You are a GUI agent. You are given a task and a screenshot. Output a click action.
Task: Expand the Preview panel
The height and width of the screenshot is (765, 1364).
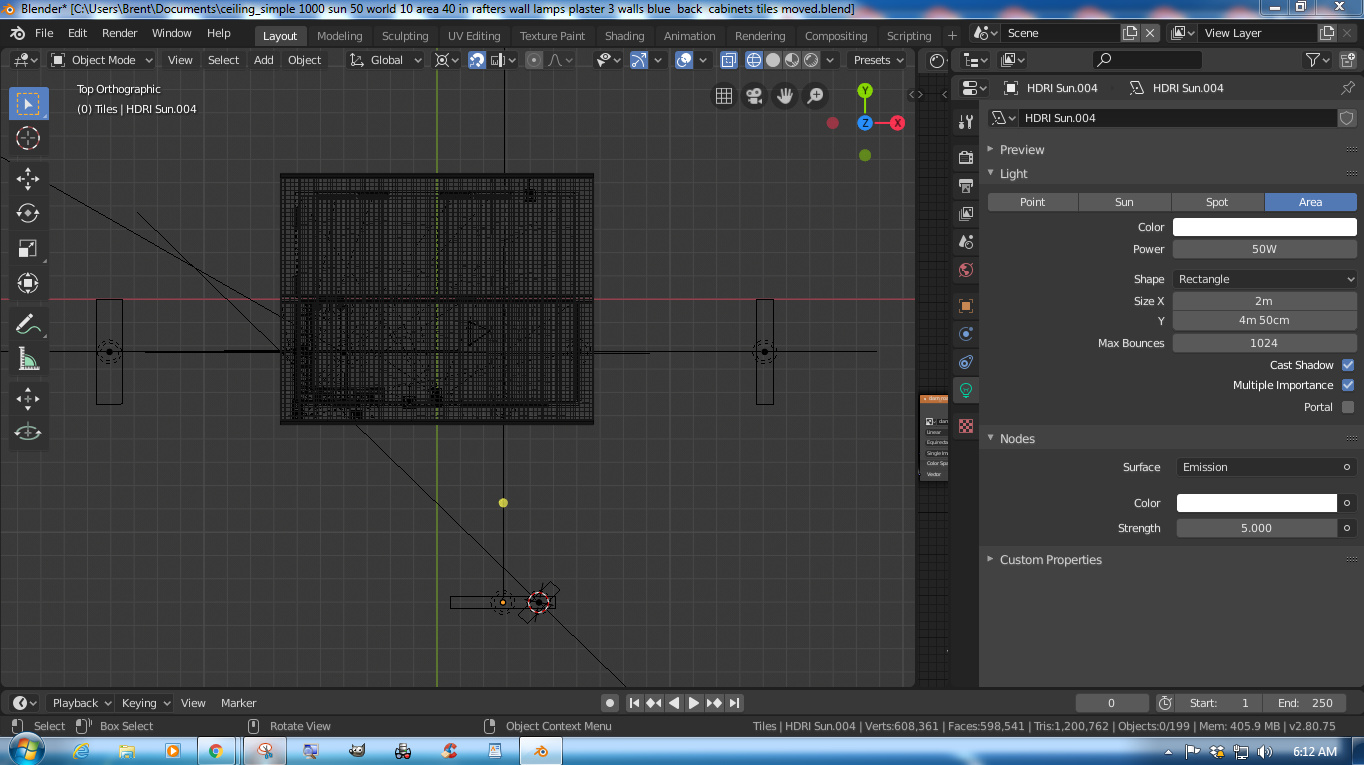(x=1022, y=150)
